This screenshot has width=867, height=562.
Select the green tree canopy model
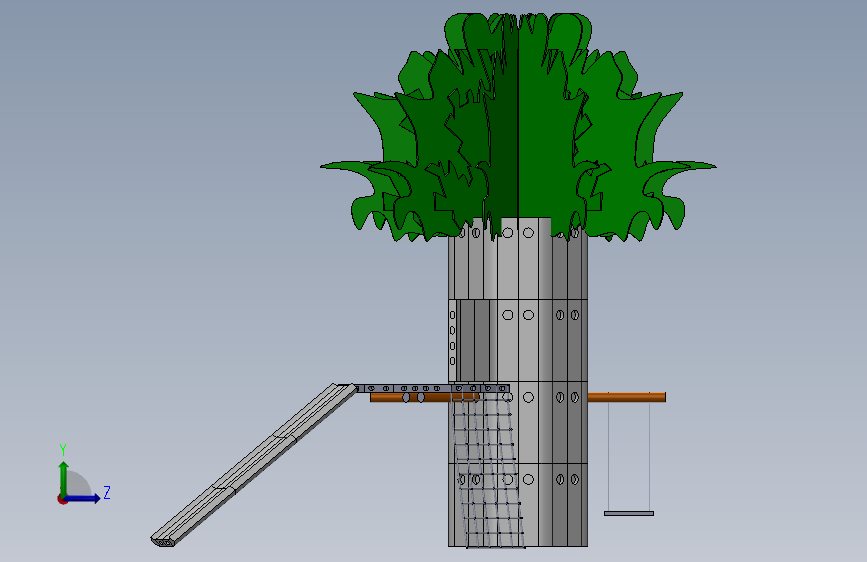518,127
